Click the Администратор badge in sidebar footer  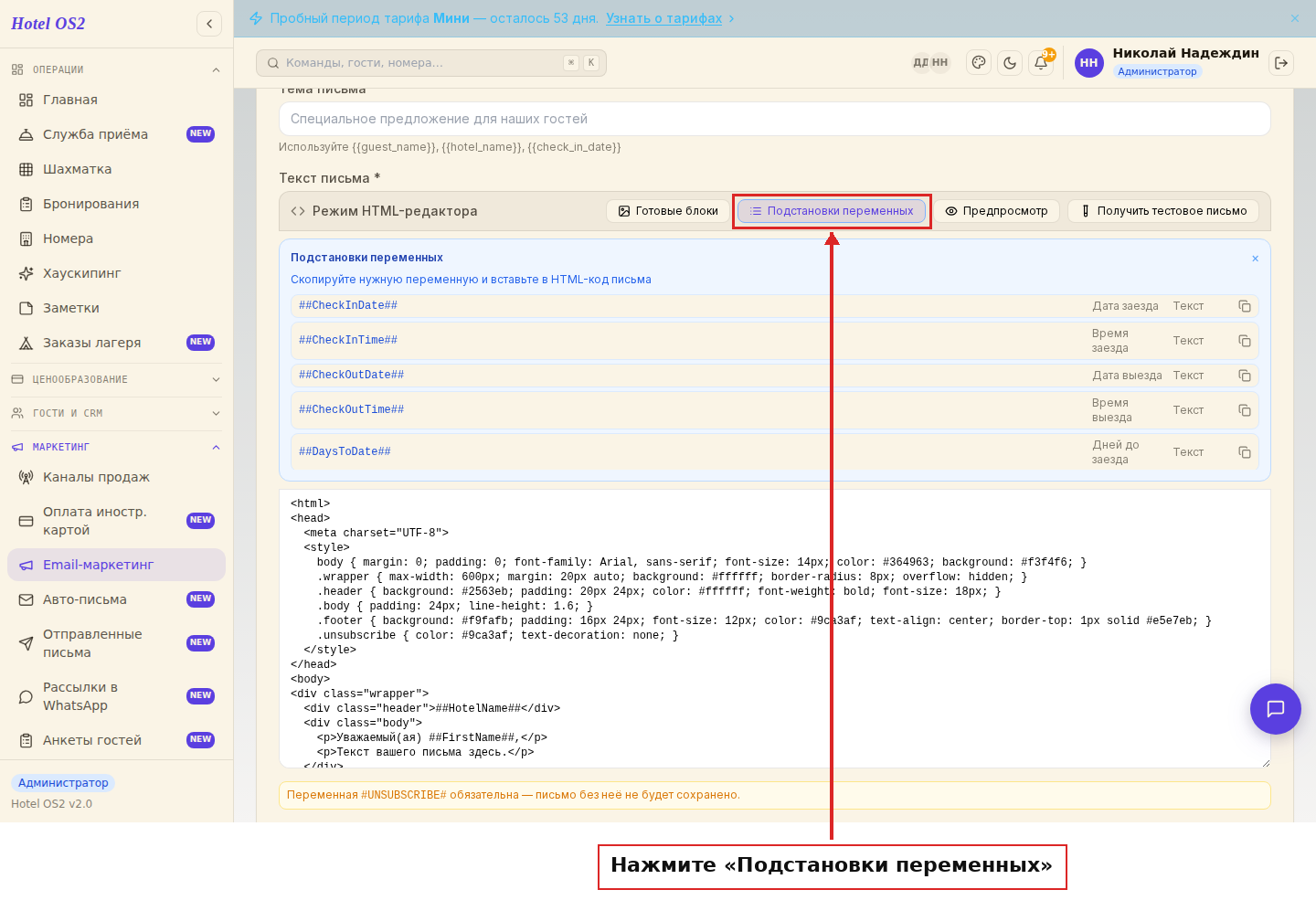point(63,783)
